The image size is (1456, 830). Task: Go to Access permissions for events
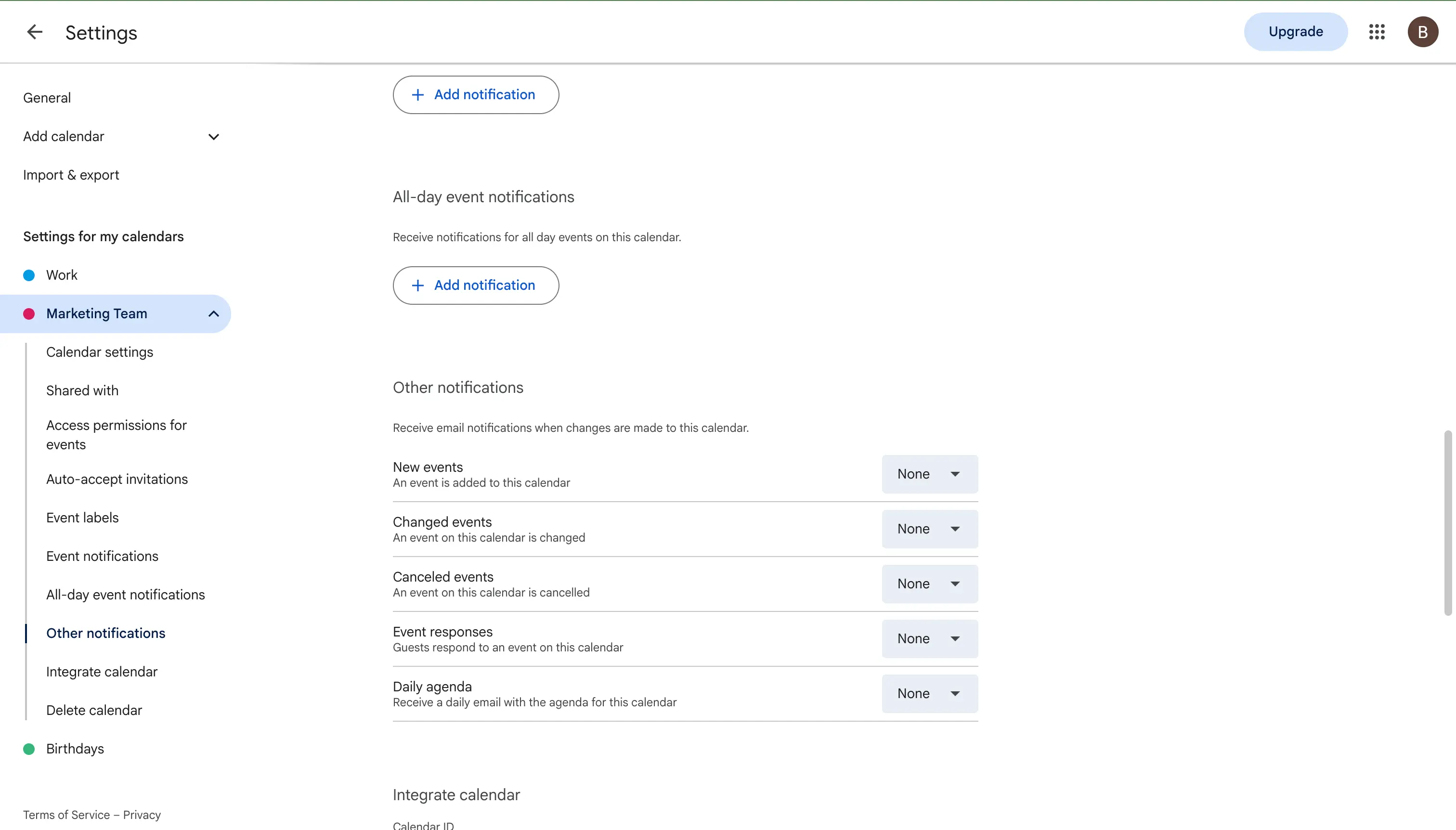[x=117, y=435]
